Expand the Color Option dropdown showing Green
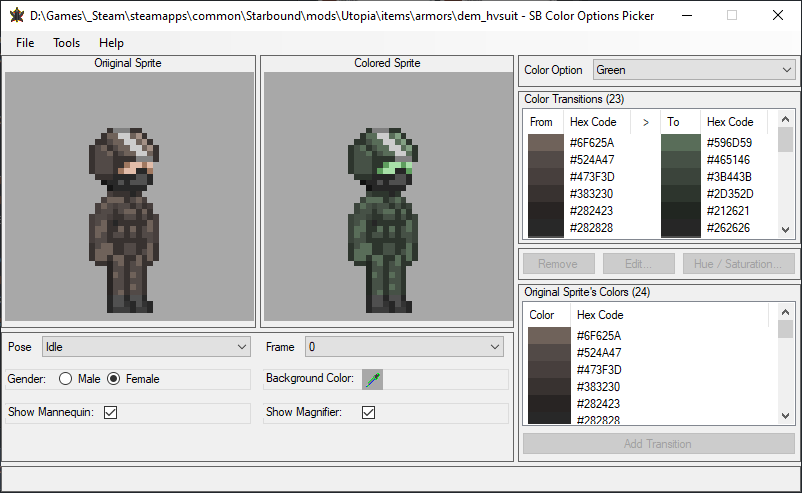 [694, 70]
